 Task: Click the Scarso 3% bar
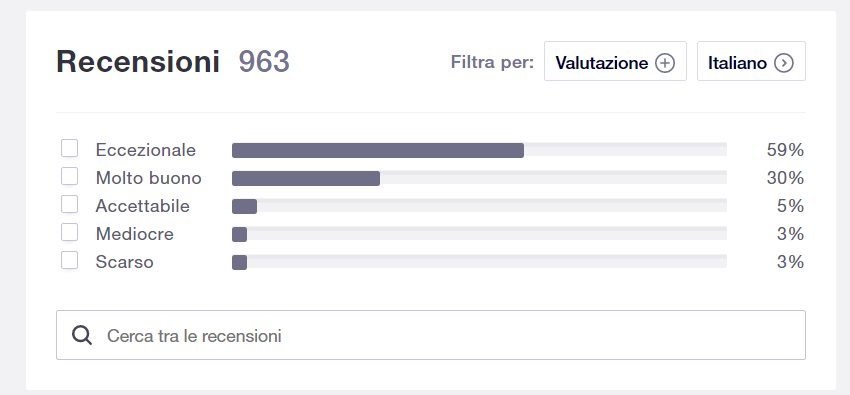coord(479,263)
